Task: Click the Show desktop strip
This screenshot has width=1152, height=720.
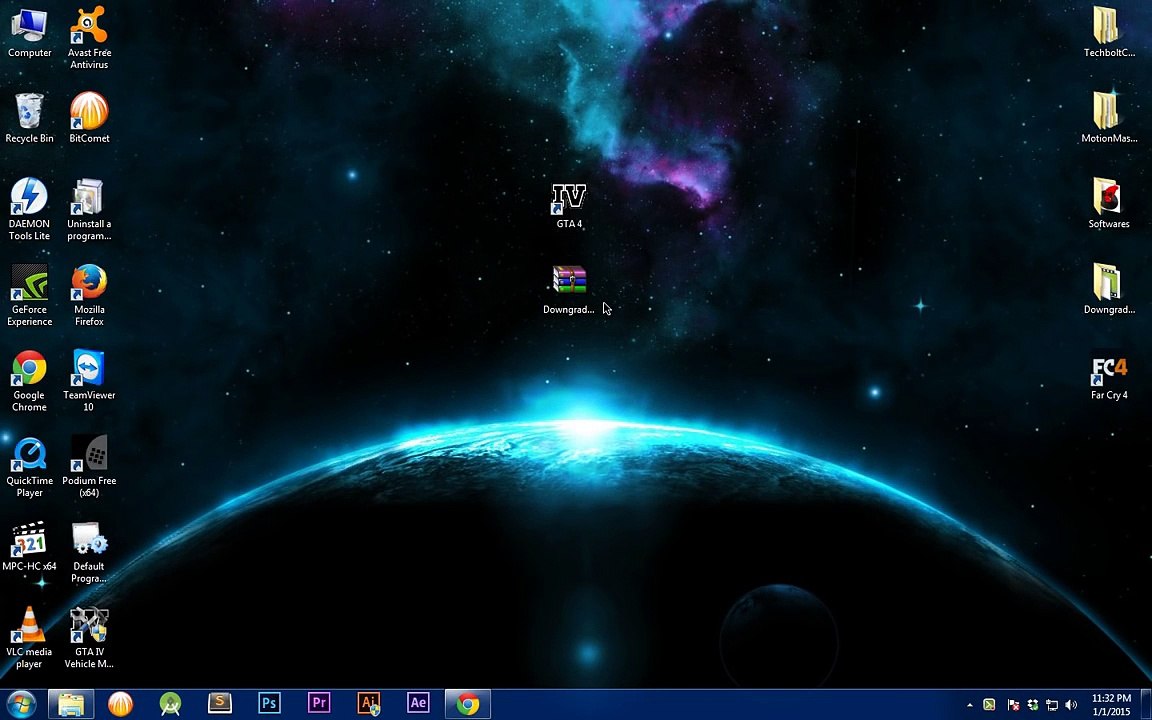Action: 1147,705
